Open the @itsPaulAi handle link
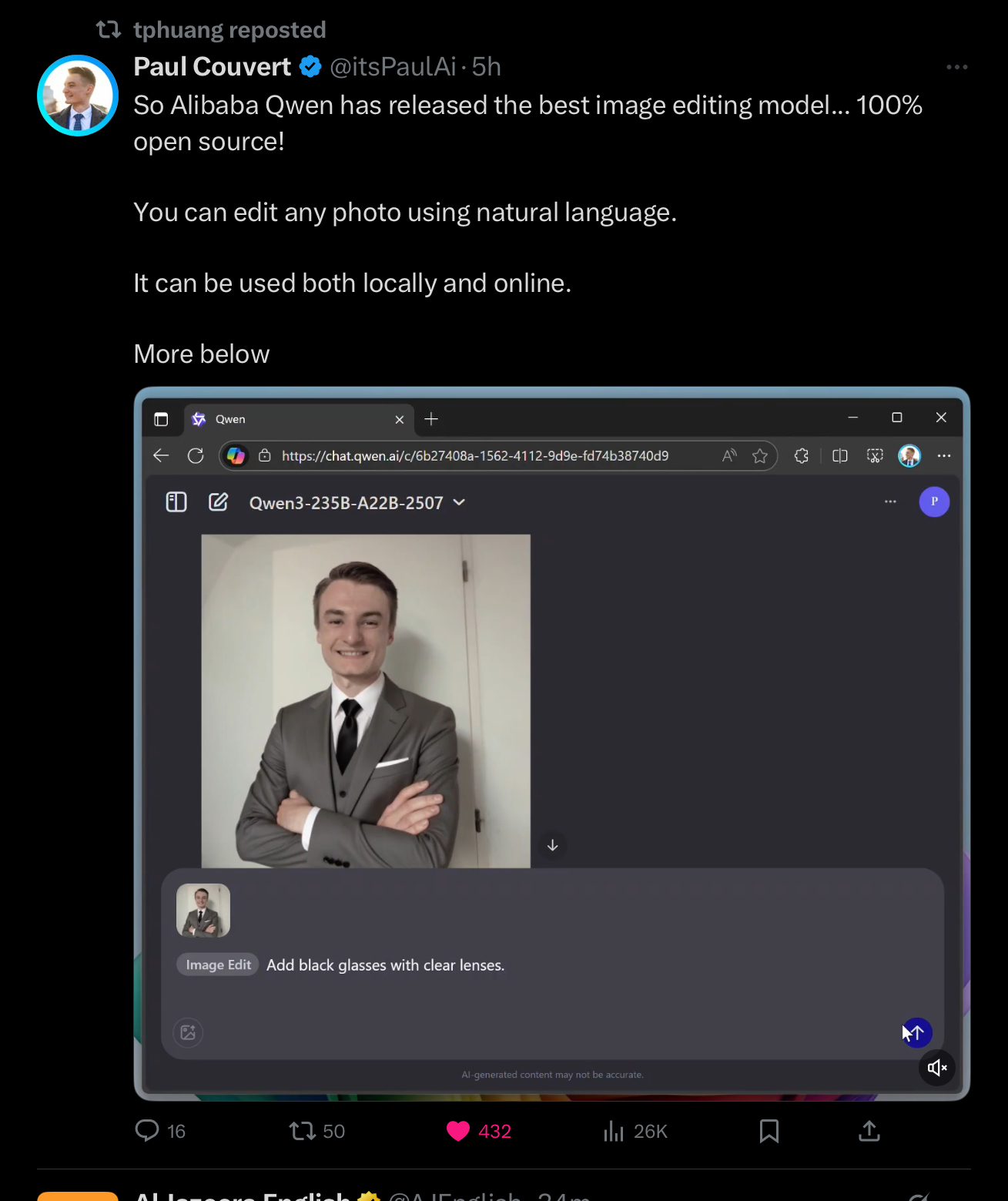 point(393,67)
